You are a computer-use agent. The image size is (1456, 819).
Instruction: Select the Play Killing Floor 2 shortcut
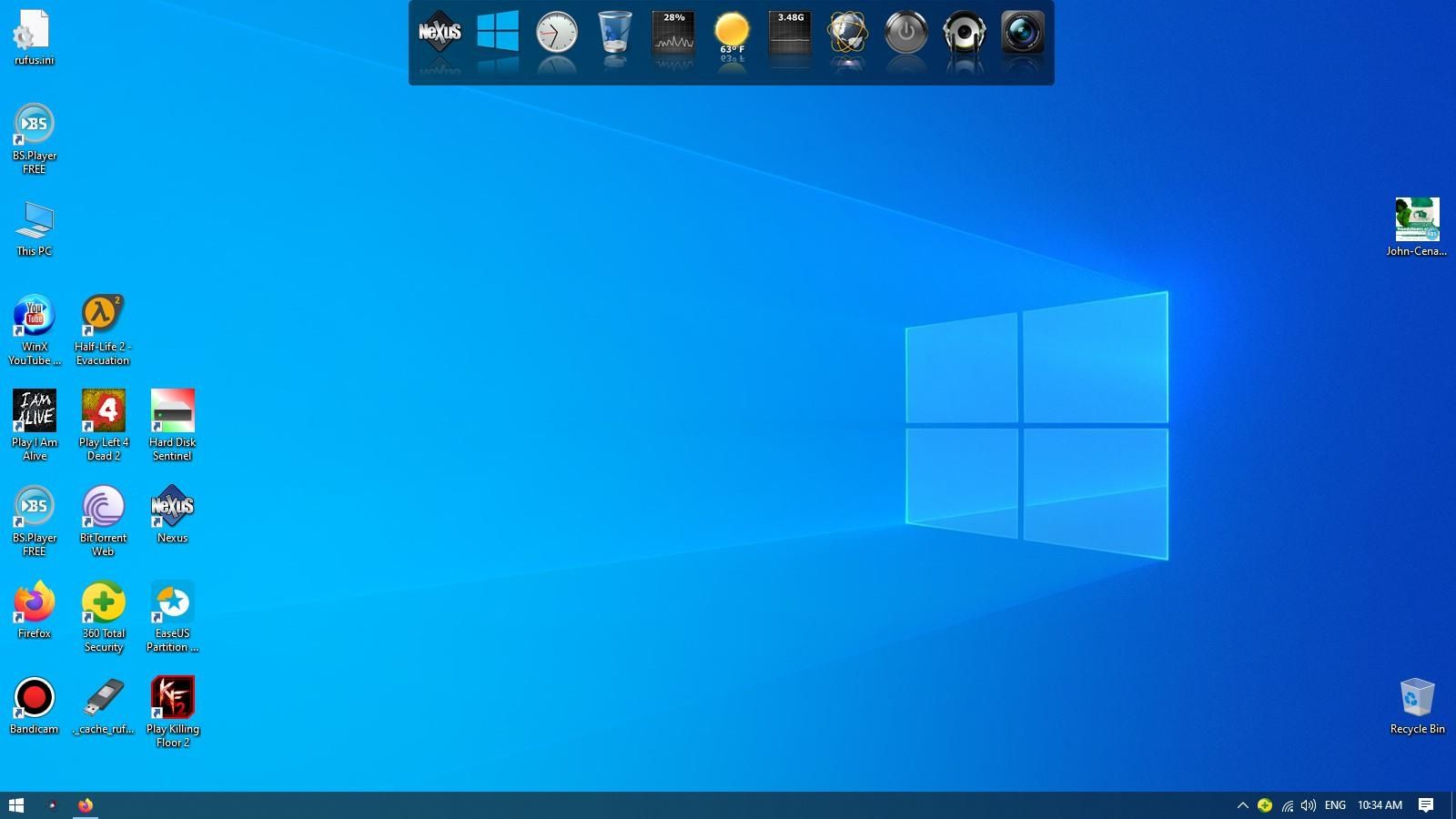coord(172,712)
